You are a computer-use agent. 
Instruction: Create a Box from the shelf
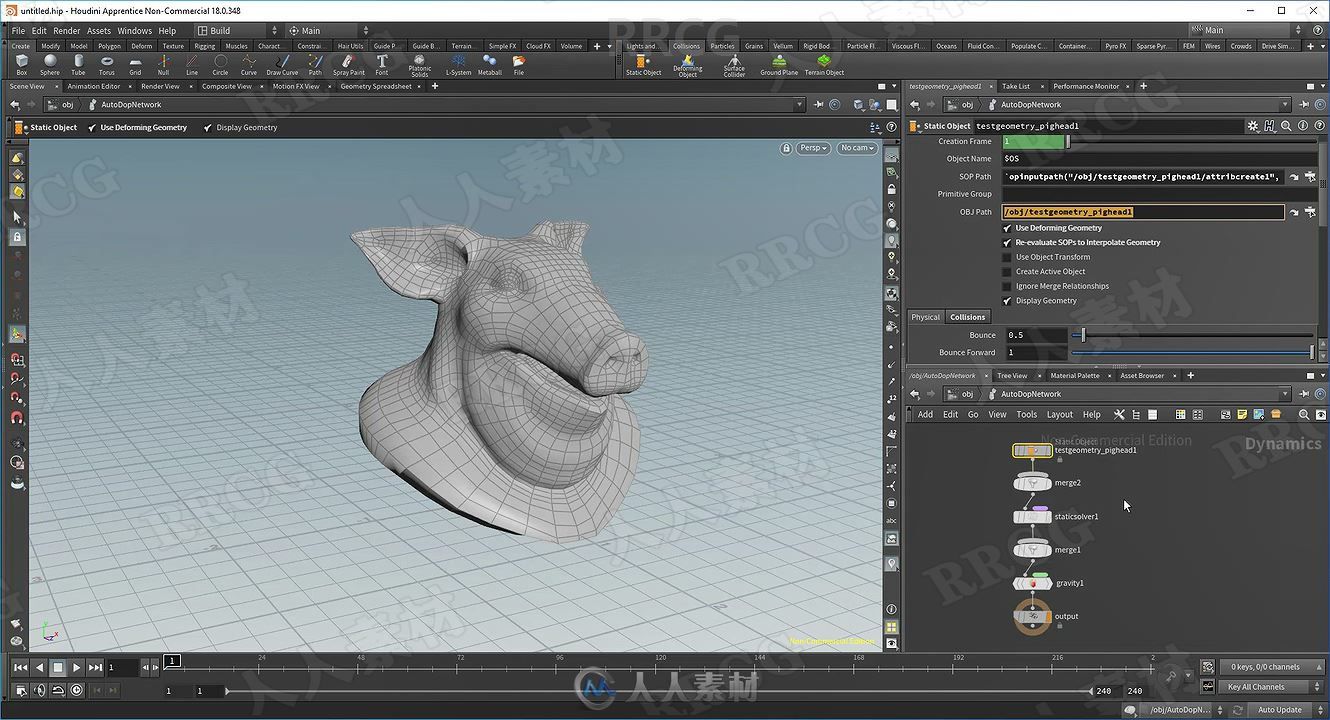click(21, 65)
